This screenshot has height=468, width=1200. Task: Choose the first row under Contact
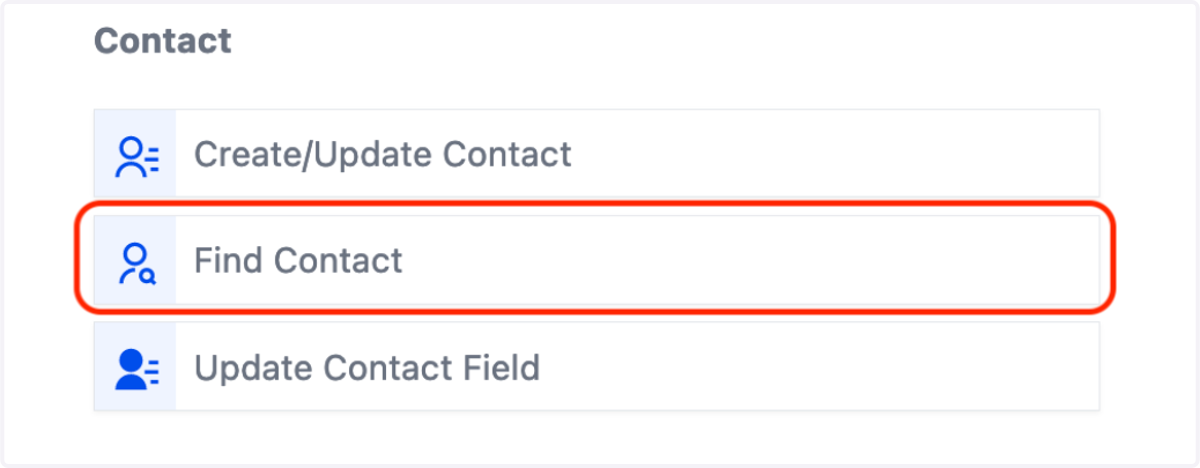tap(597, 153)
